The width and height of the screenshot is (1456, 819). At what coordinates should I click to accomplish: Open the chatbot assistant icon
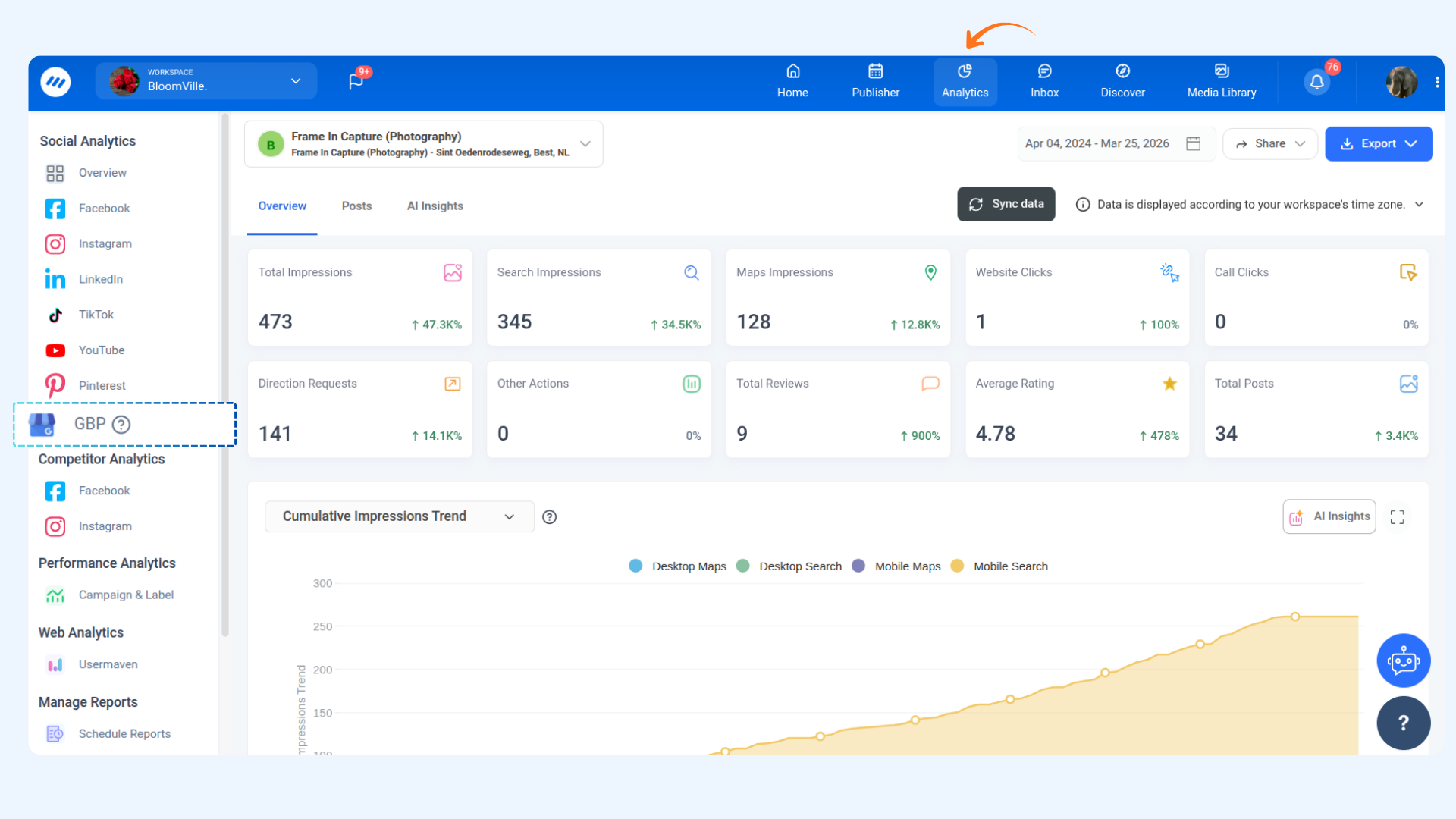click(x=1403, y=661)
